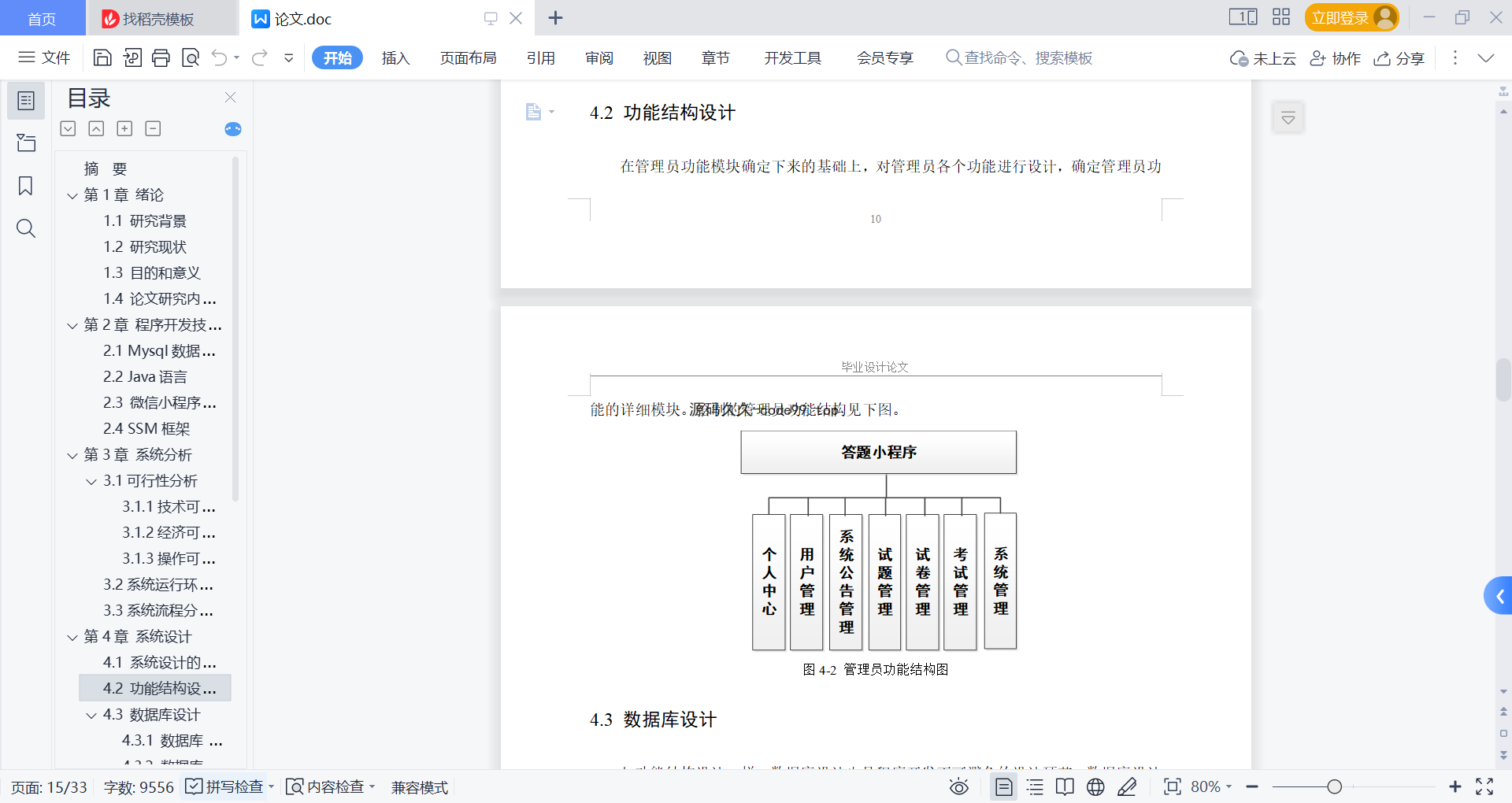The width and height of the screenshot is (1512, 803).
Task: Switch to page layout view
Action: [x=1004, y=786]
